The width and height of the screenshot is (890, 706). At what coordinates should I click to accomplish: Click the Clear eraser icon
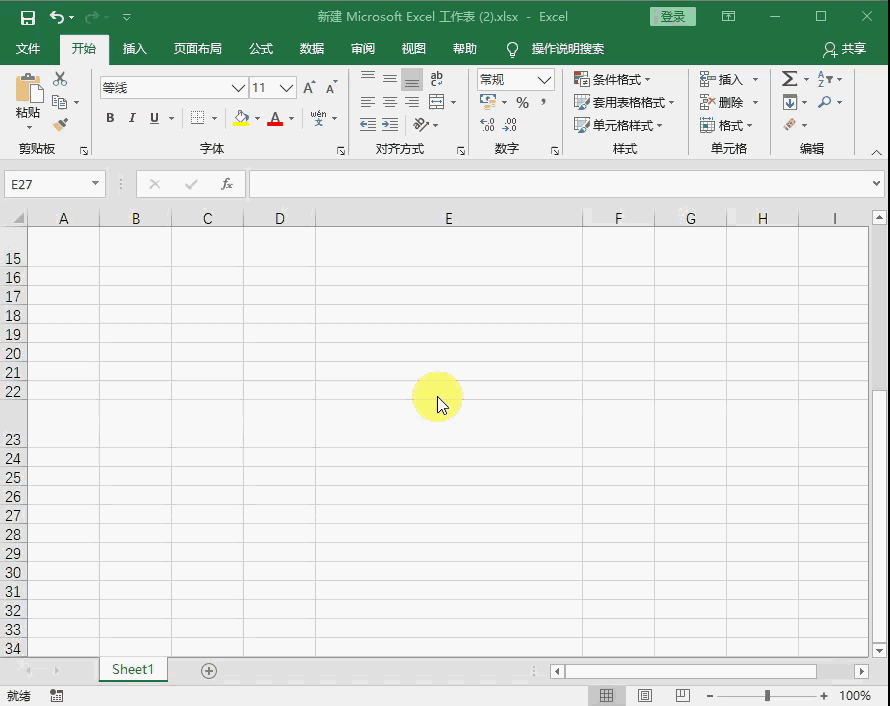(790, 124)
